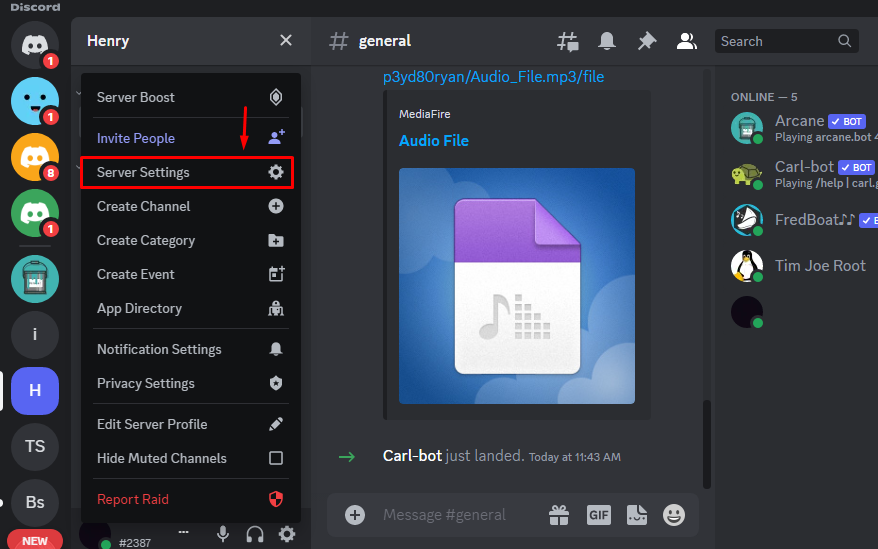Open Server Boost from menu

(190, 97)
